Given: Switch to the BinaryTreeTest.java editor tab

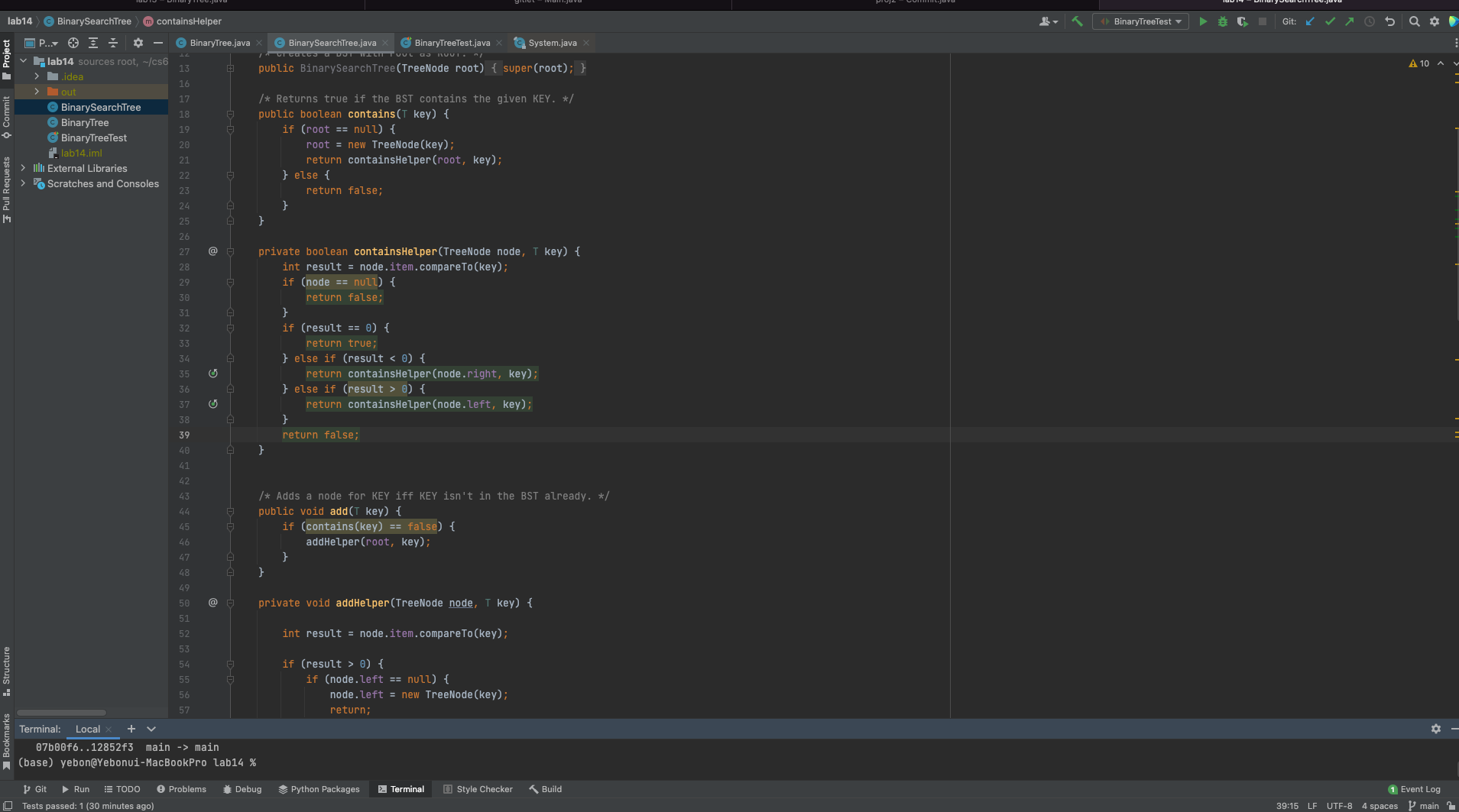Looking at the screenshot, I should coord(452,43).
